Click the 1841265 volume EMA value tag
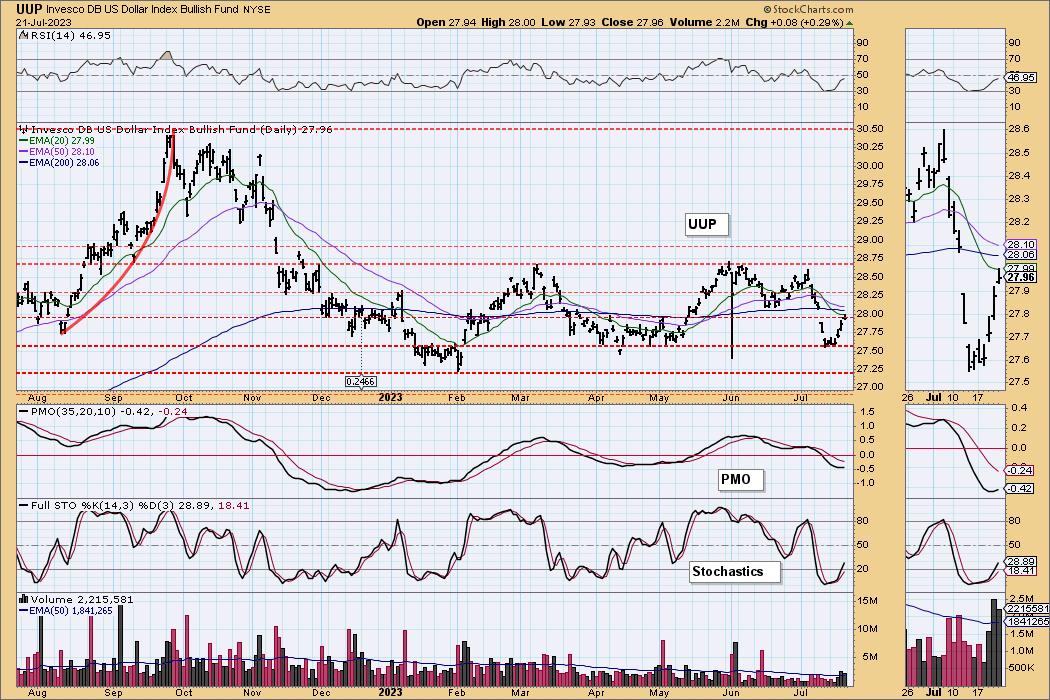 coord(1028,622)
